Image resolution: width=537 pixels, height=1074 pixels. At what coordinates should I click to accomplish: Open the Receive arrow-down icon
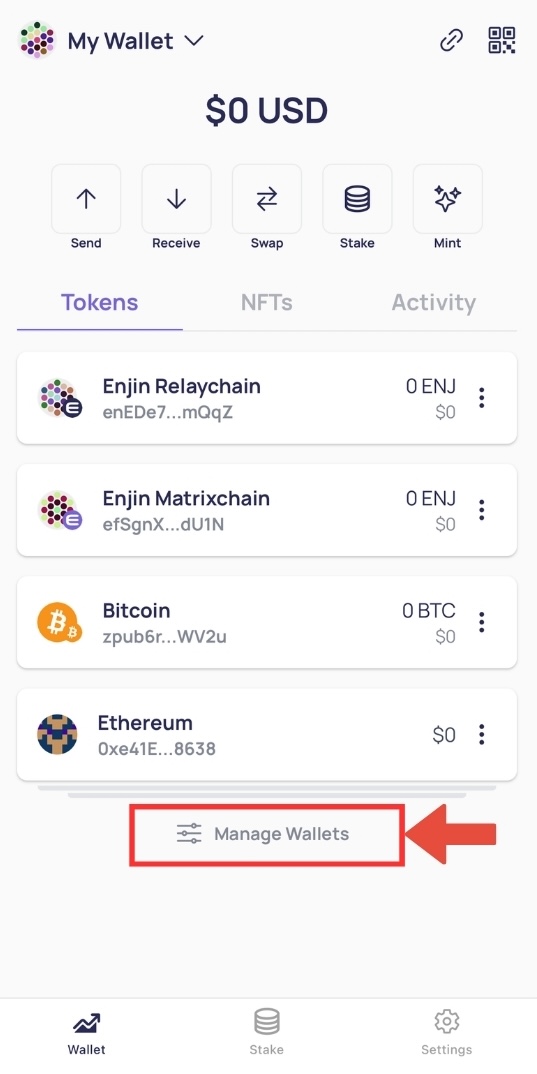pyautogui.click(x=177, y=199)
